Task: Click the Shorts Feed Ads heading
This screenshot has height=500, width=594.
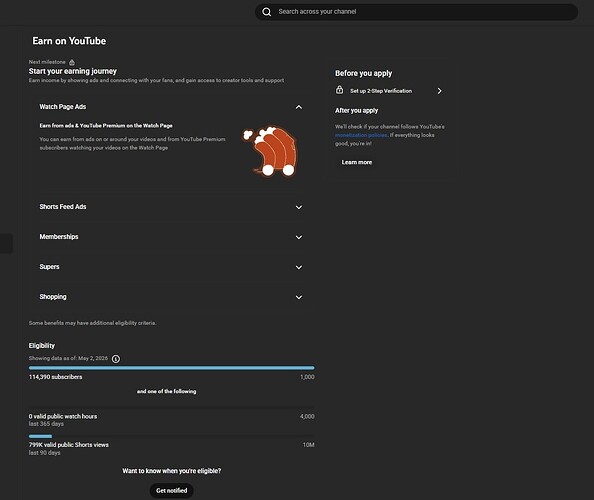Action: [63, 207]
